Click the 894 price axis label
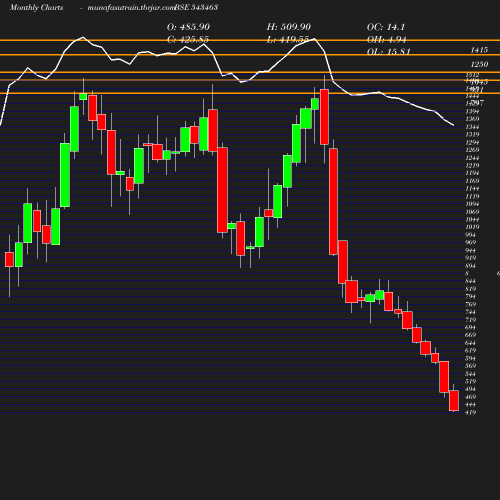This screenshot has height=500, width=500. coord(470,266)
